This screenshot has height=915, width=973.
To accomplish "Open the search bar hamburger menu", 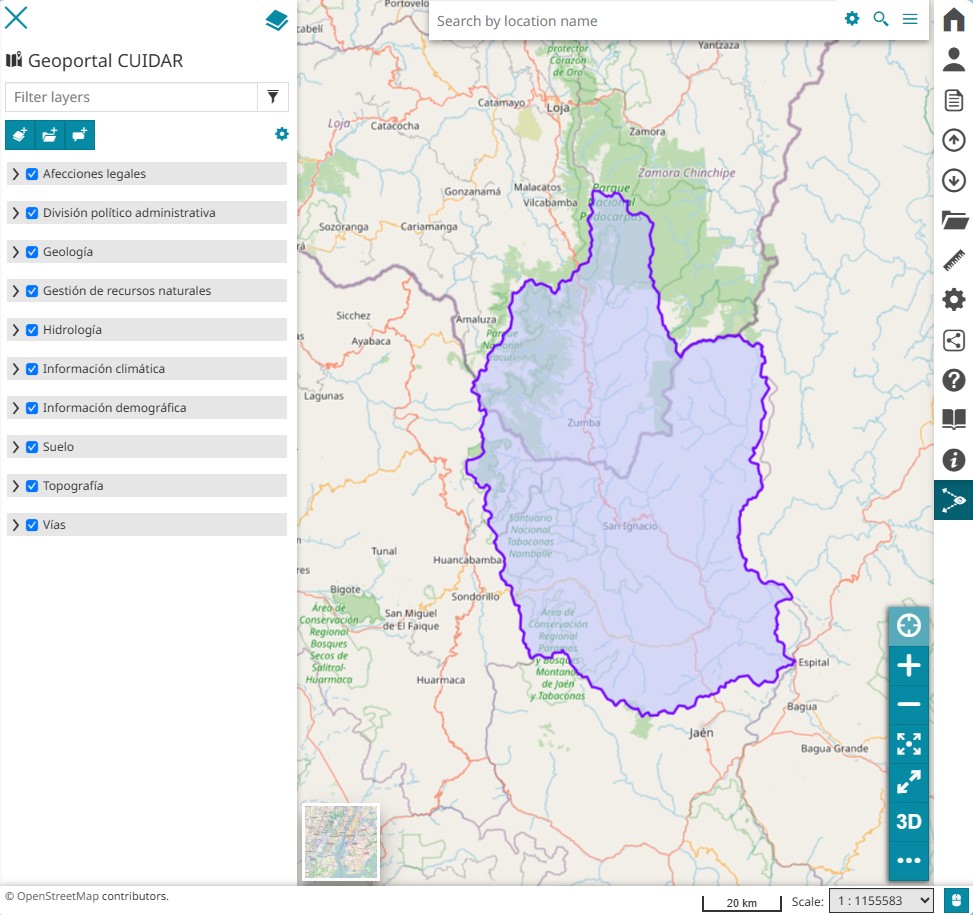I will 910,19.
